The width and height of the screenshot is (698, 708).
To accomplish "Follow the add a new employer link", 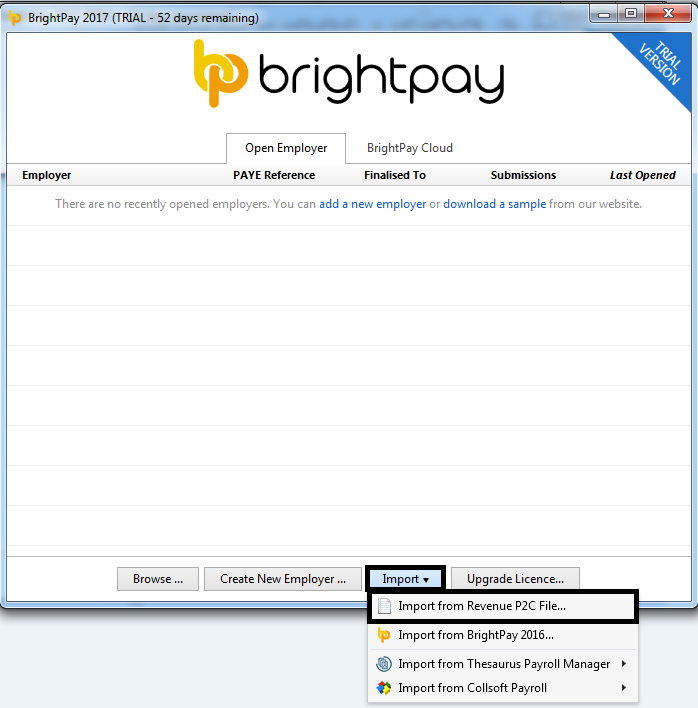I will [x=372, y=204].
